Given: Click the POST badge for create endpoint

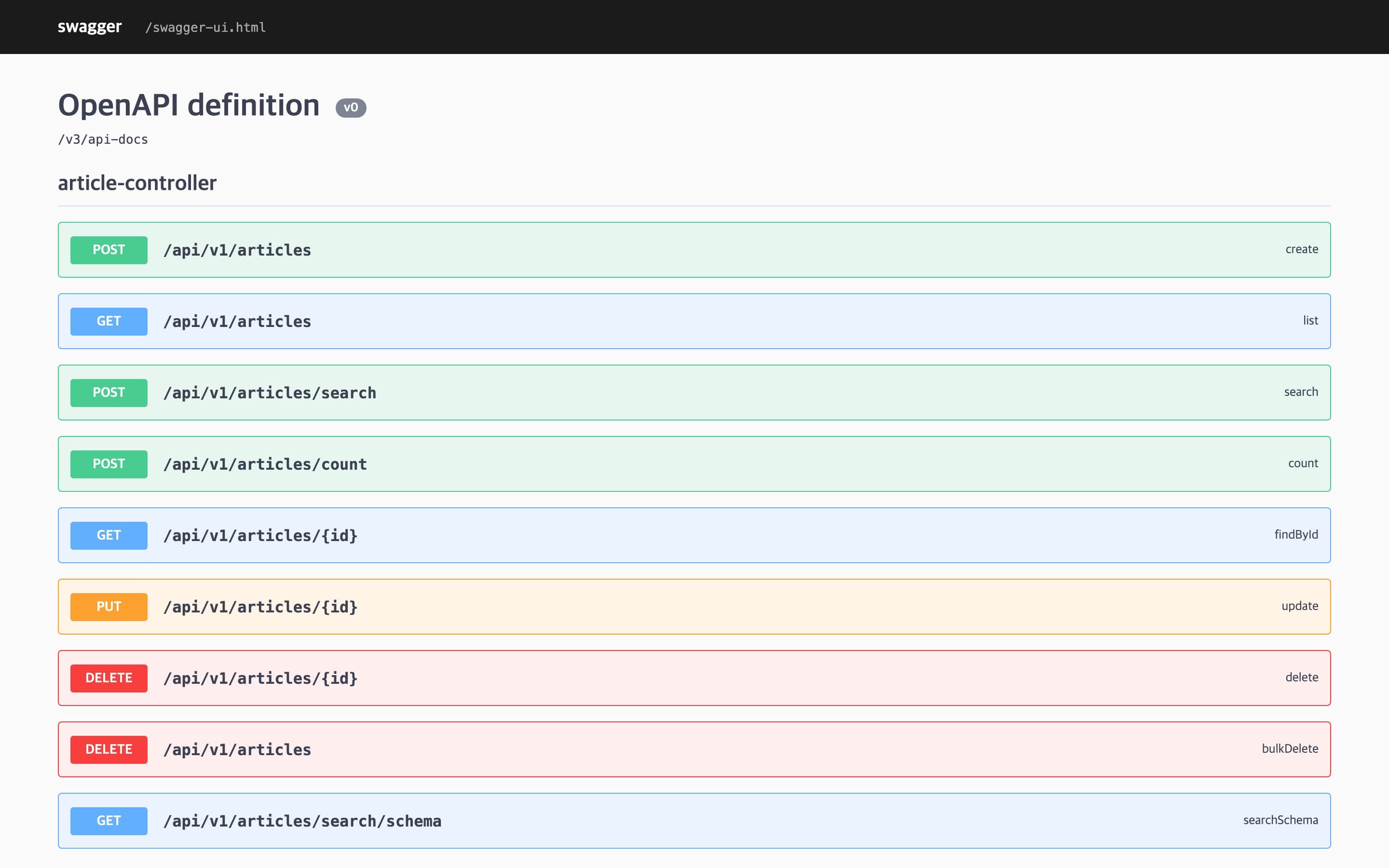Looking at the screenshot, I should [x=109, y=250].
